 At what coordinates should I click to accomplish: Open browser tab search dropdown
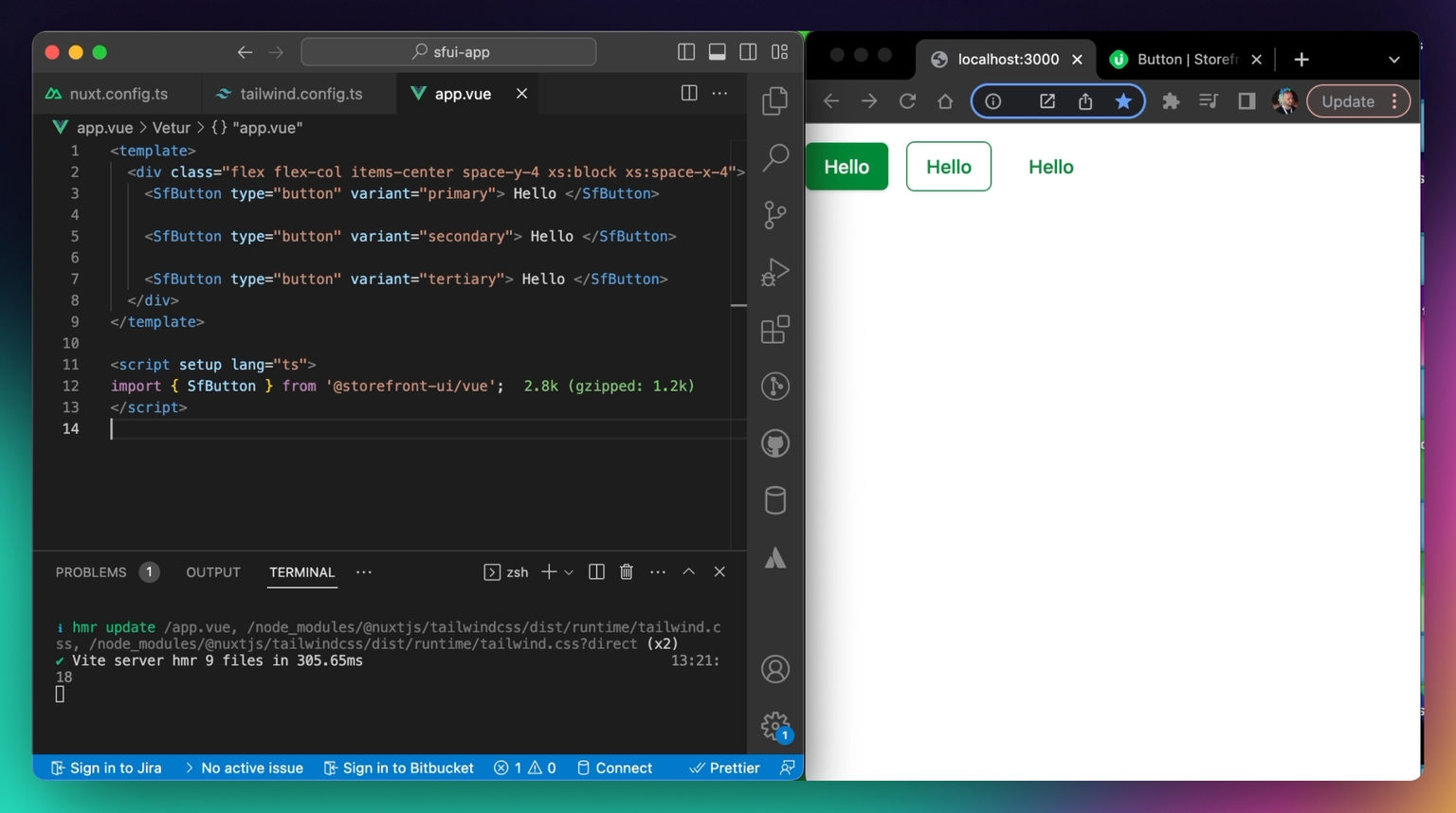(1393, 60)
